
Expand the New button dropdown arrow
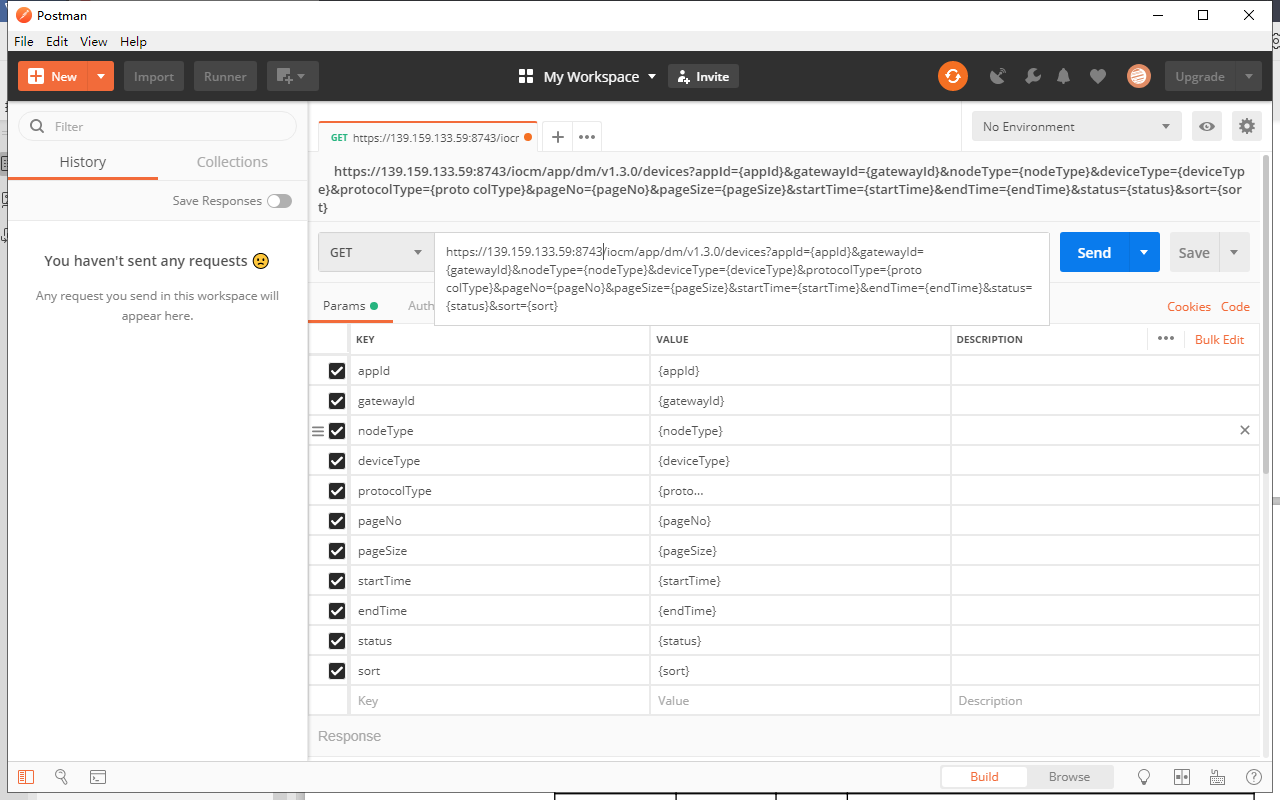tap(101, 76)
